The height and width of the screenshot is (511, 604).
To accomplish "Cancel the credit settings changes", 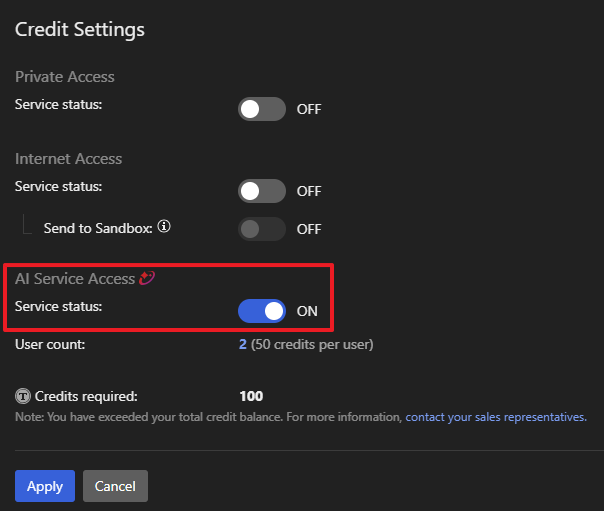I will (x=115, y=486).
